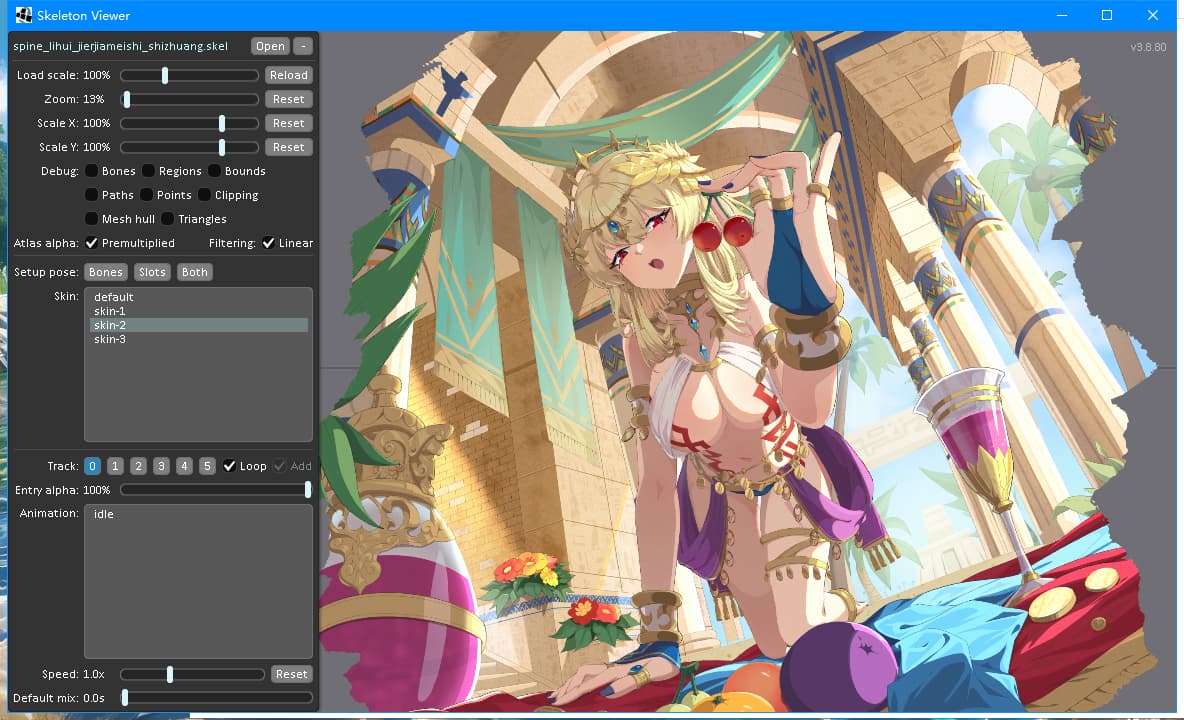Disable the Loop checkbox

click(x=229, y=466)
